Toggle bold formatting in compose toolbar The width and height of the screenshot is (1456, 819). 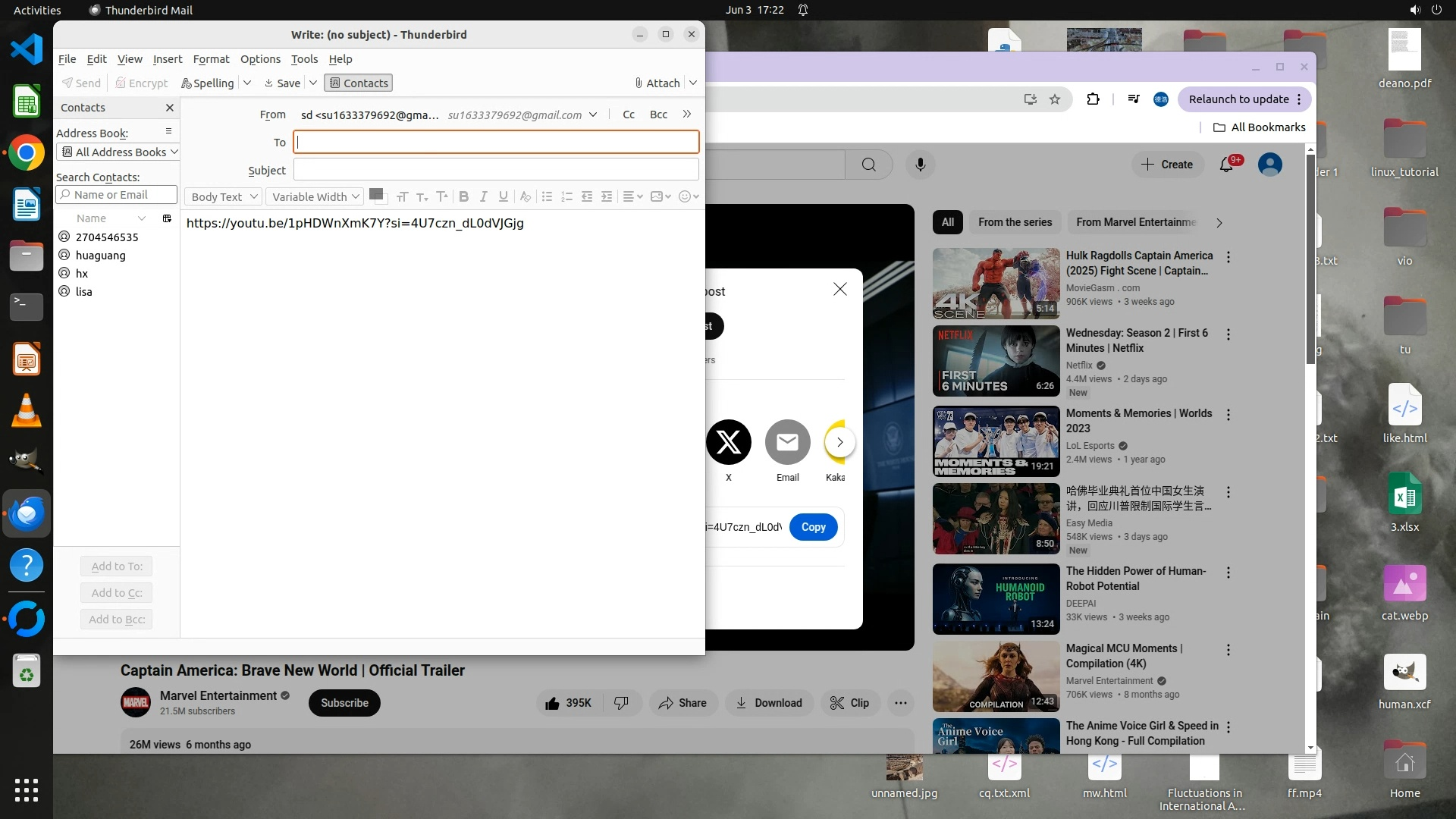click(463, 196)
